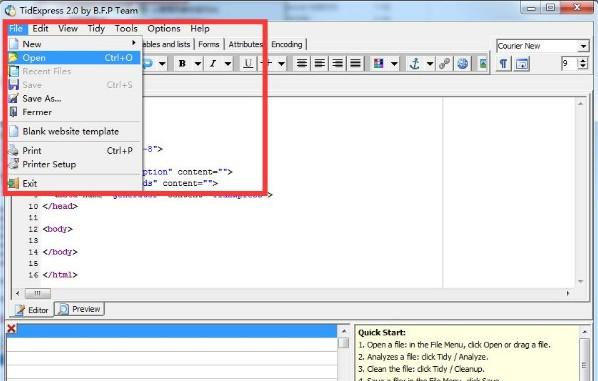The height and width of the screenshot is (381, 598).
Task: Choose Open in the File menu
Action: click(x=74, y=58)
